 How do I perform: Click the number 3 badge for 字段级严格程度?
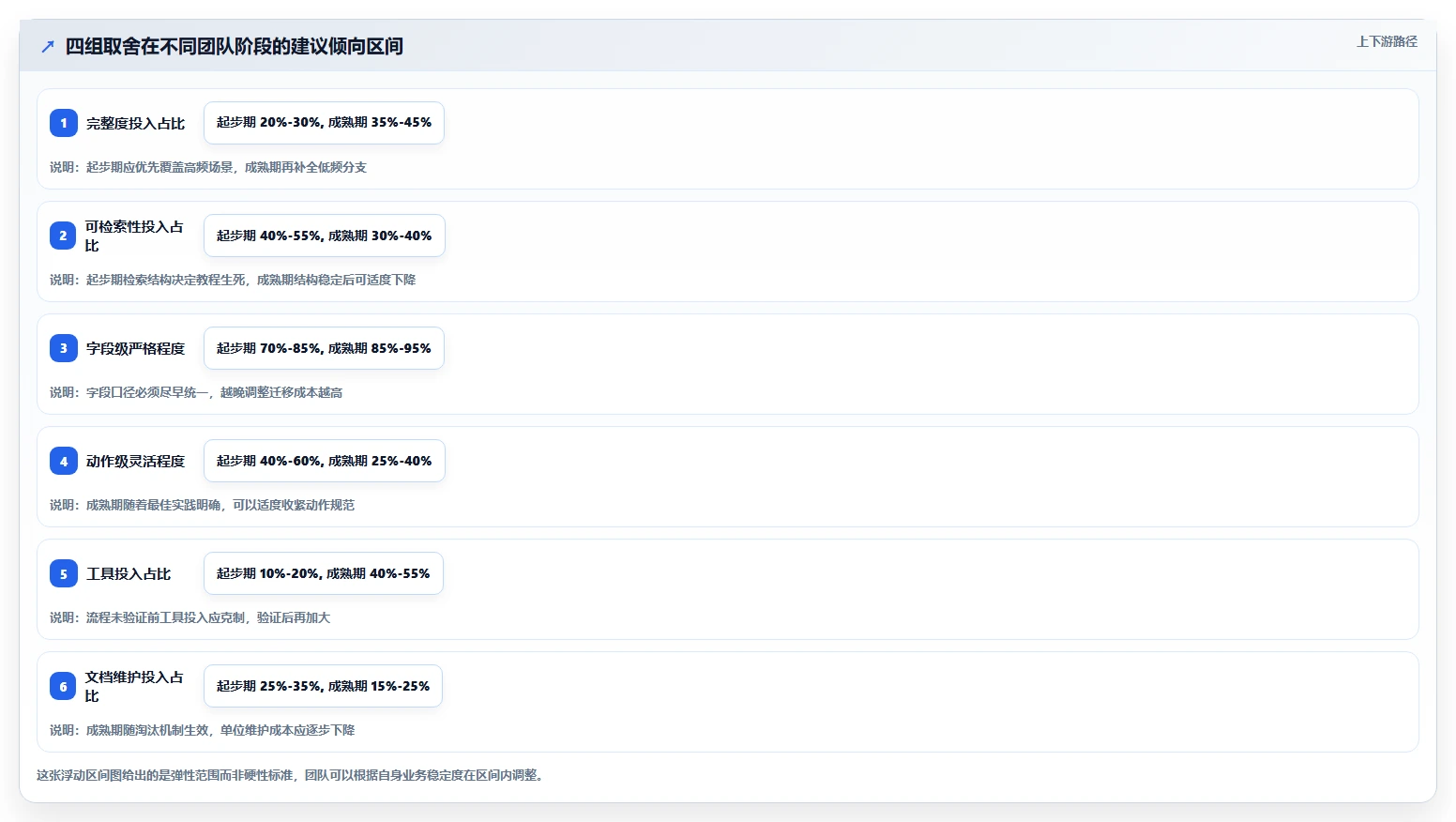point(64,348)
